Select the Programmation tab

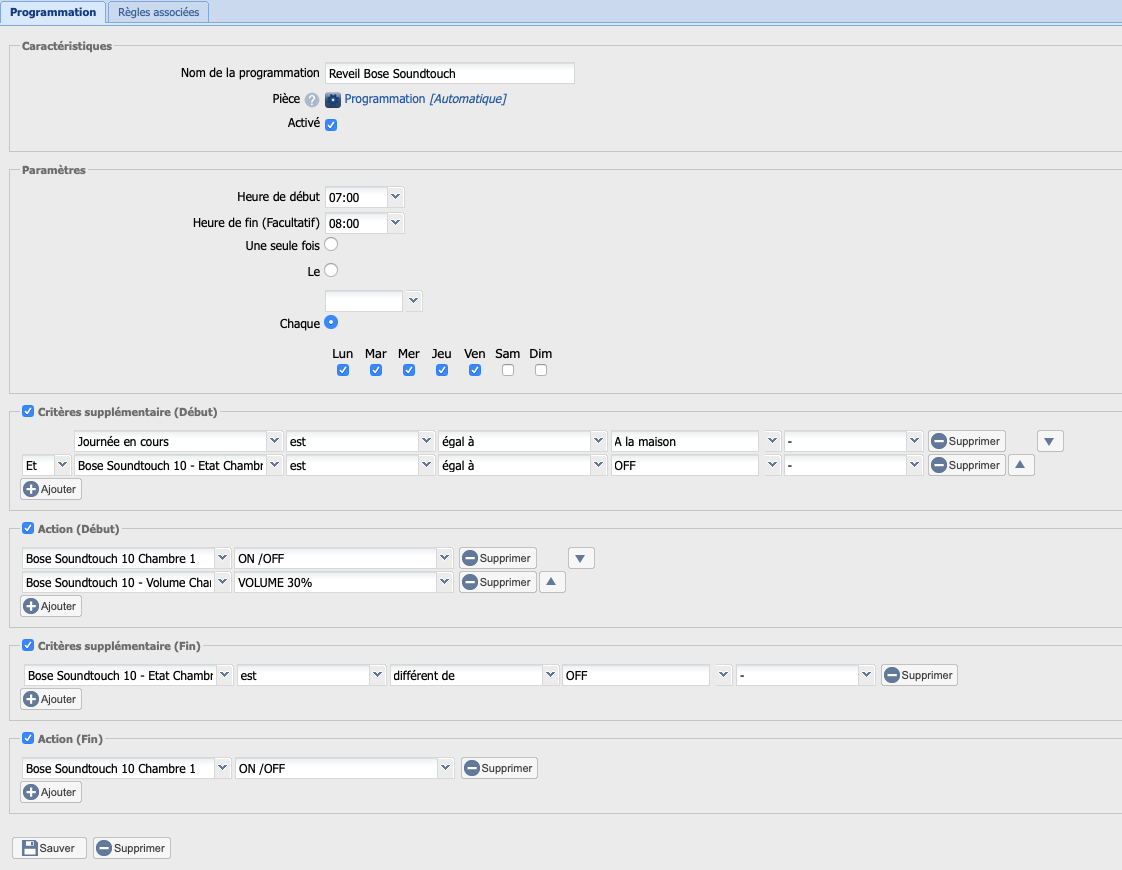click(52, 12)
